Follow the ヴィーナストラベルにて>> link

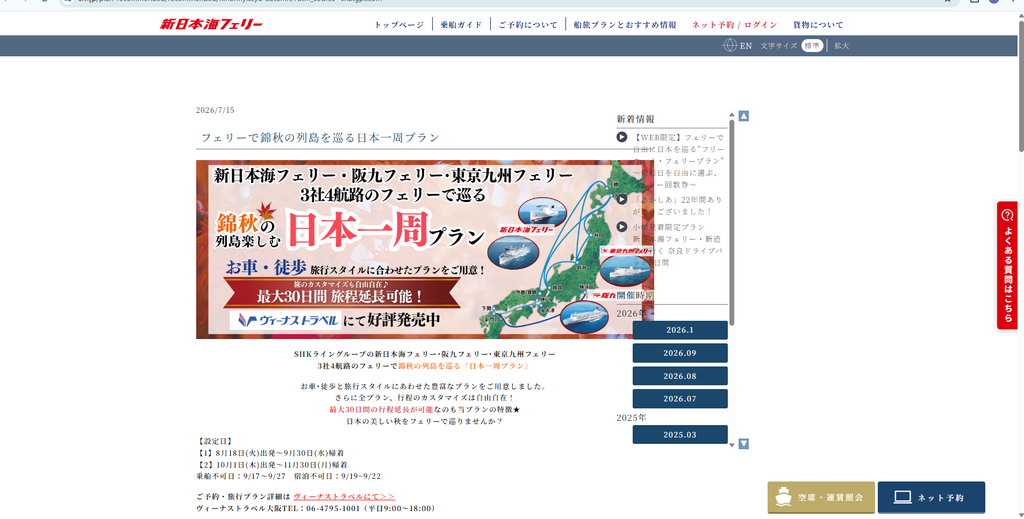(x=344, y=497)
